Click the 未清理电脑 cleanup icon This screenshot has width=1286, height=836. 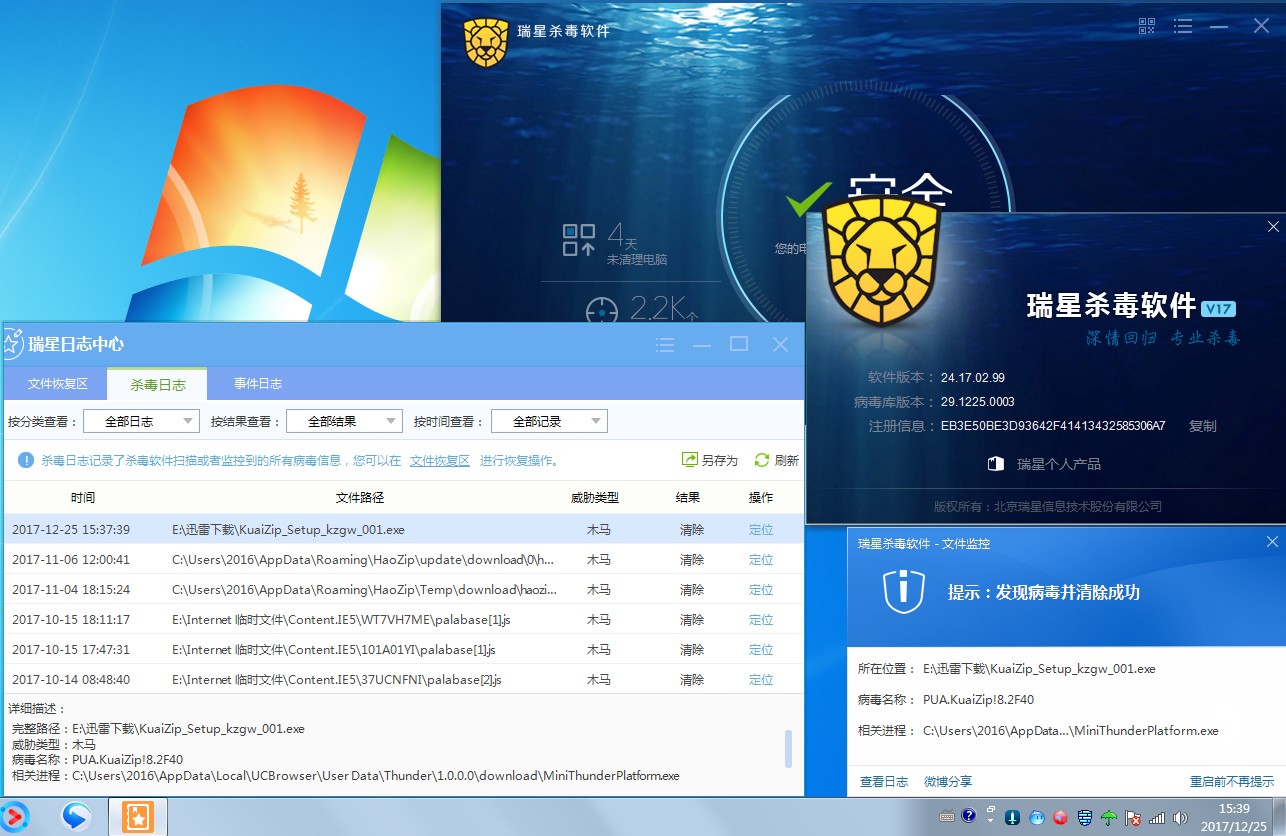tap(578, 240)
